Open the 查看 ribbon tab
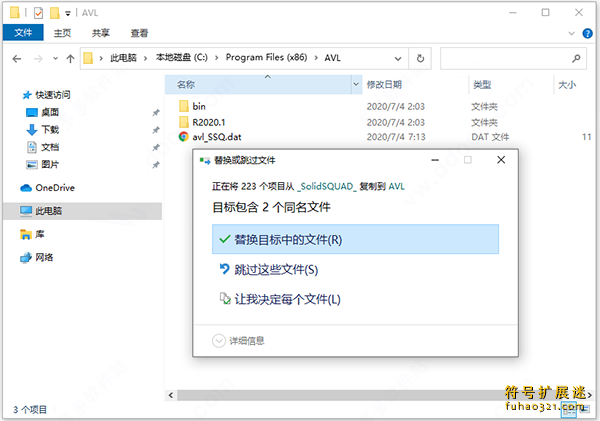Image resolution: width=600 pixels, height=421 pixels. click(x=139, y=33)
